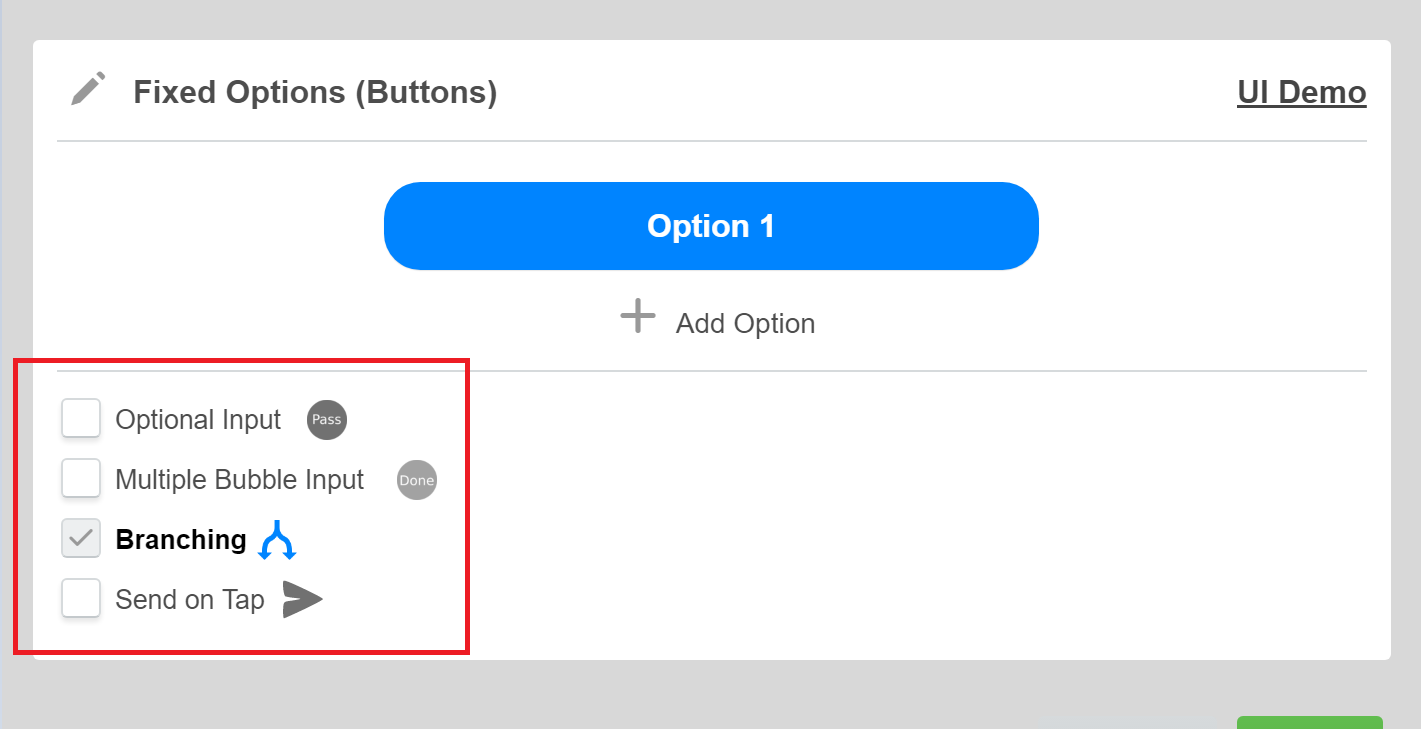Select the blue Option 1 button

pos(711,226)
